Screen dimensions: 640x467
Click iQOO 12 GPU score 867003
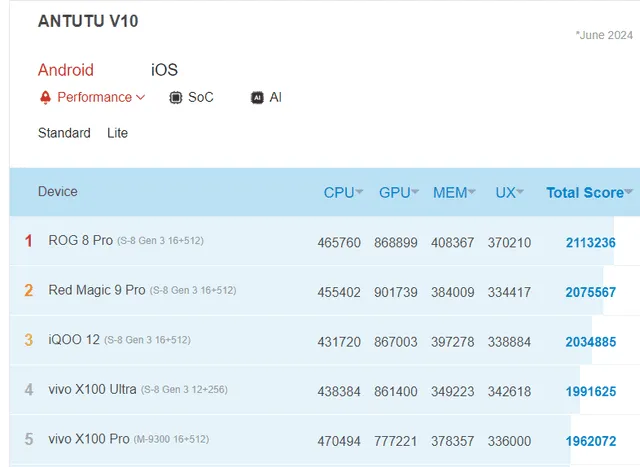point(396,342)
